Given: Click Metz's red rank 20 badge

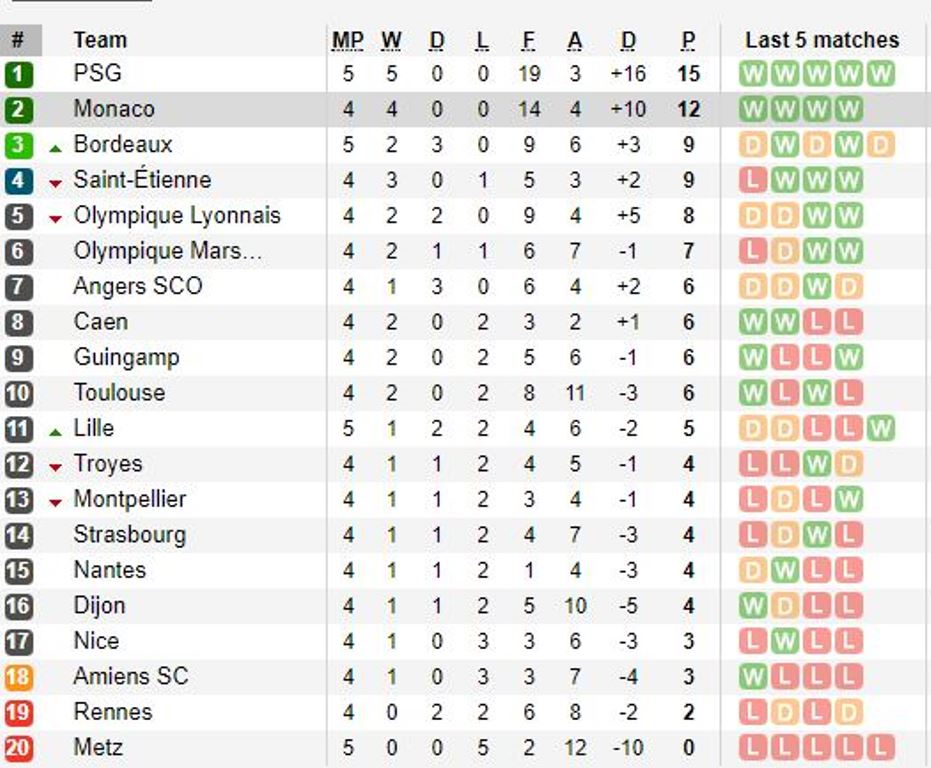Looking at the screenshot, I should coord(19,748).
